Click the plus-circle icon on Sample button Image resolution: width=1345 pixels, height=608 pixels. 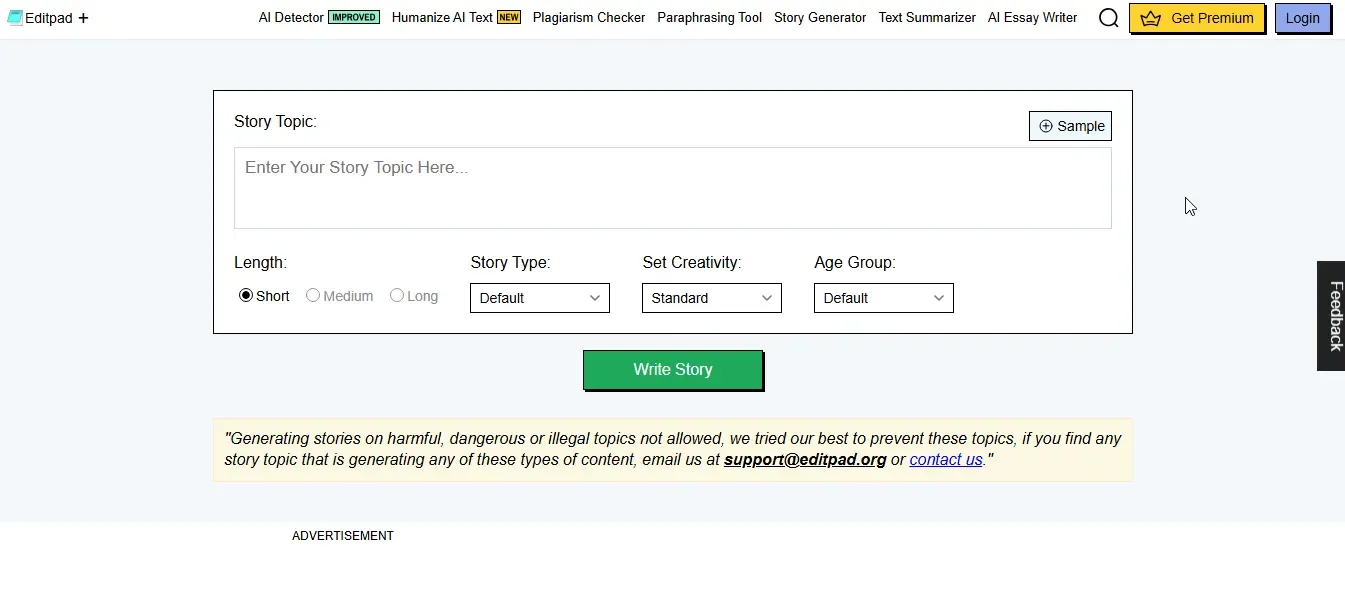pos(1046,126)
